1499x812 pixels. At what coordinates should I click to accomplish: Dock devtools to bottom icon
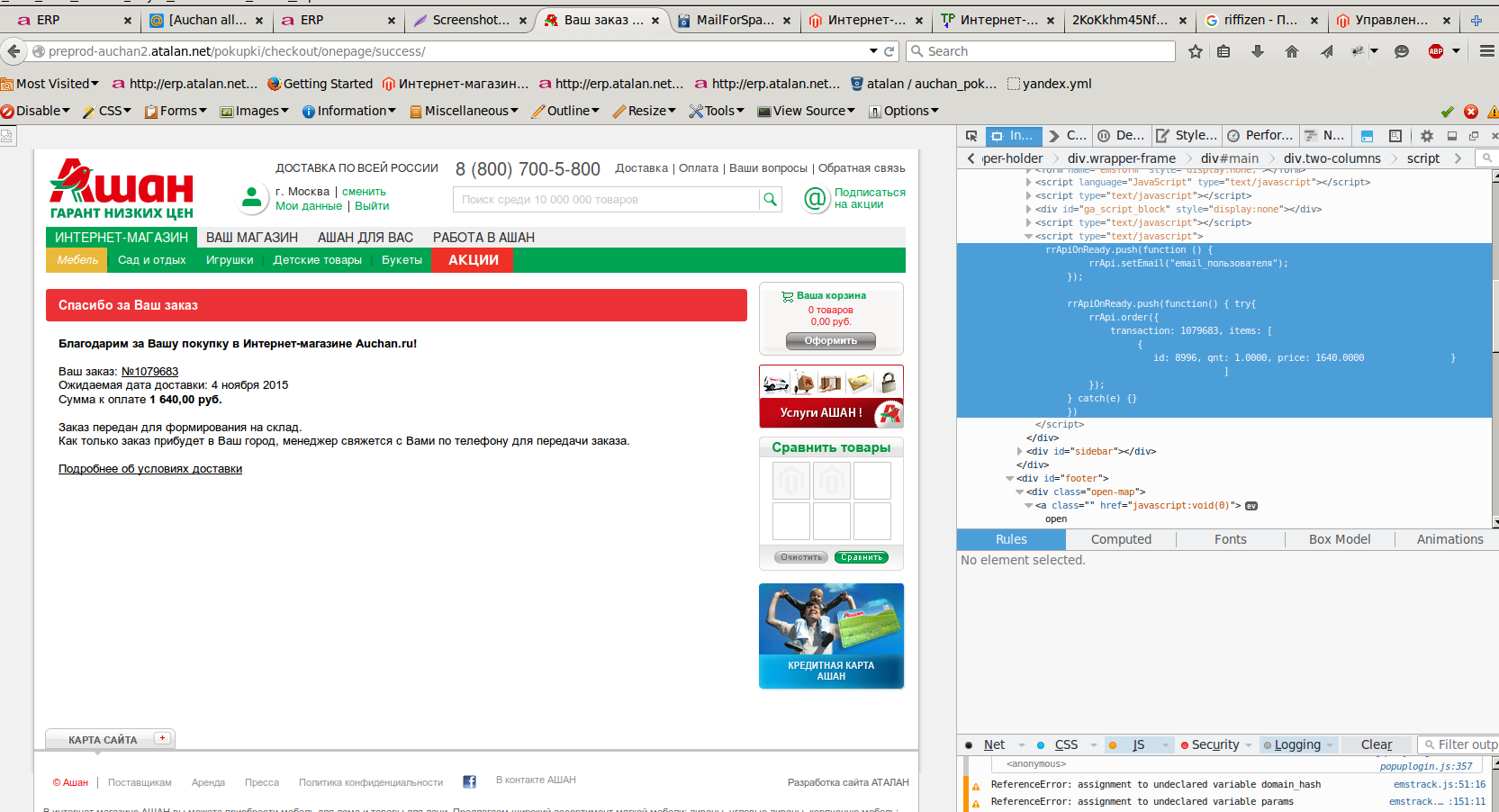tap(1452, 136)
